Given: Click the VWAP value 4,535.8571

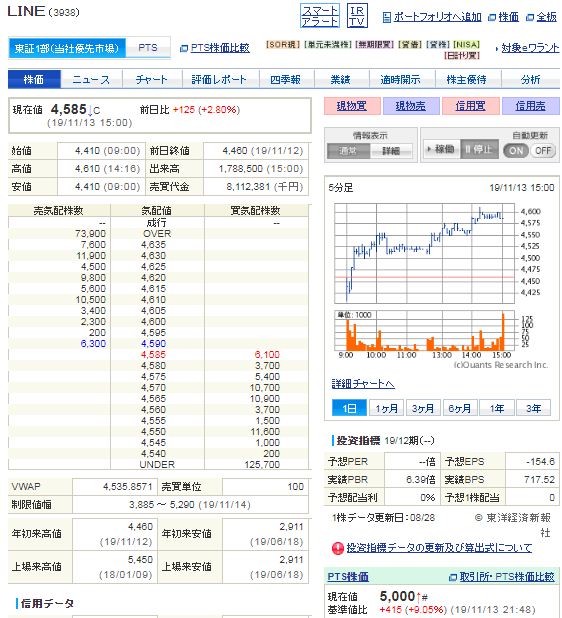Looking at the screenshot, I should (128, 487).
